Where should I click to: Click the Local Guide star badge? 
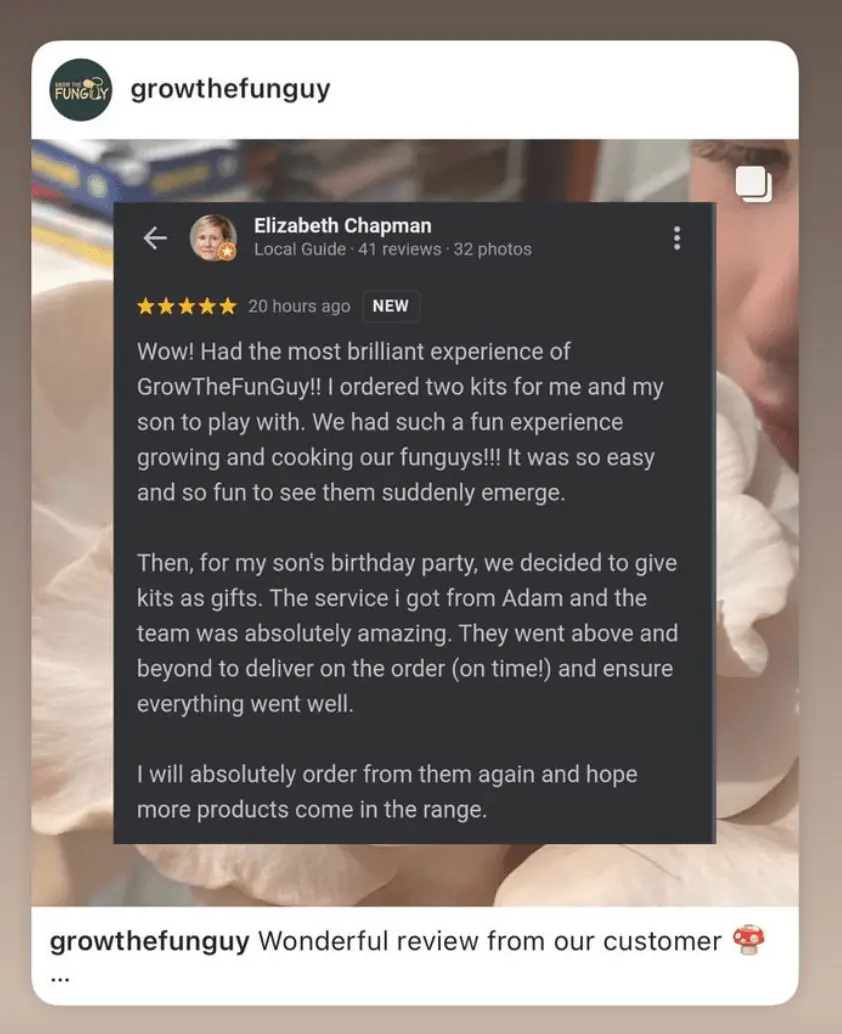pyautogui.click(x=227, y=251)
